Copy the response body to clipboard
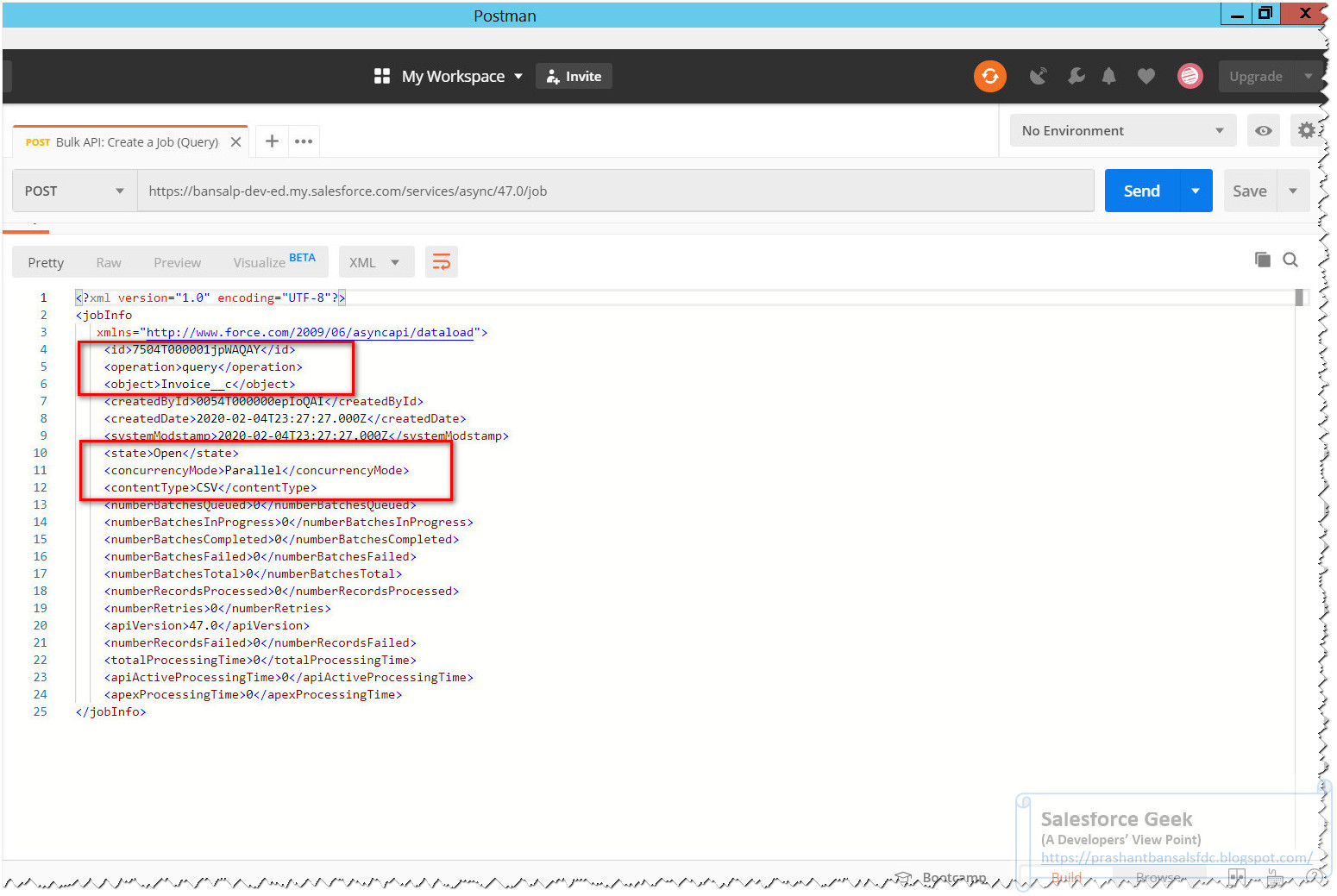1337x896 pixels. coord(1262,260)
